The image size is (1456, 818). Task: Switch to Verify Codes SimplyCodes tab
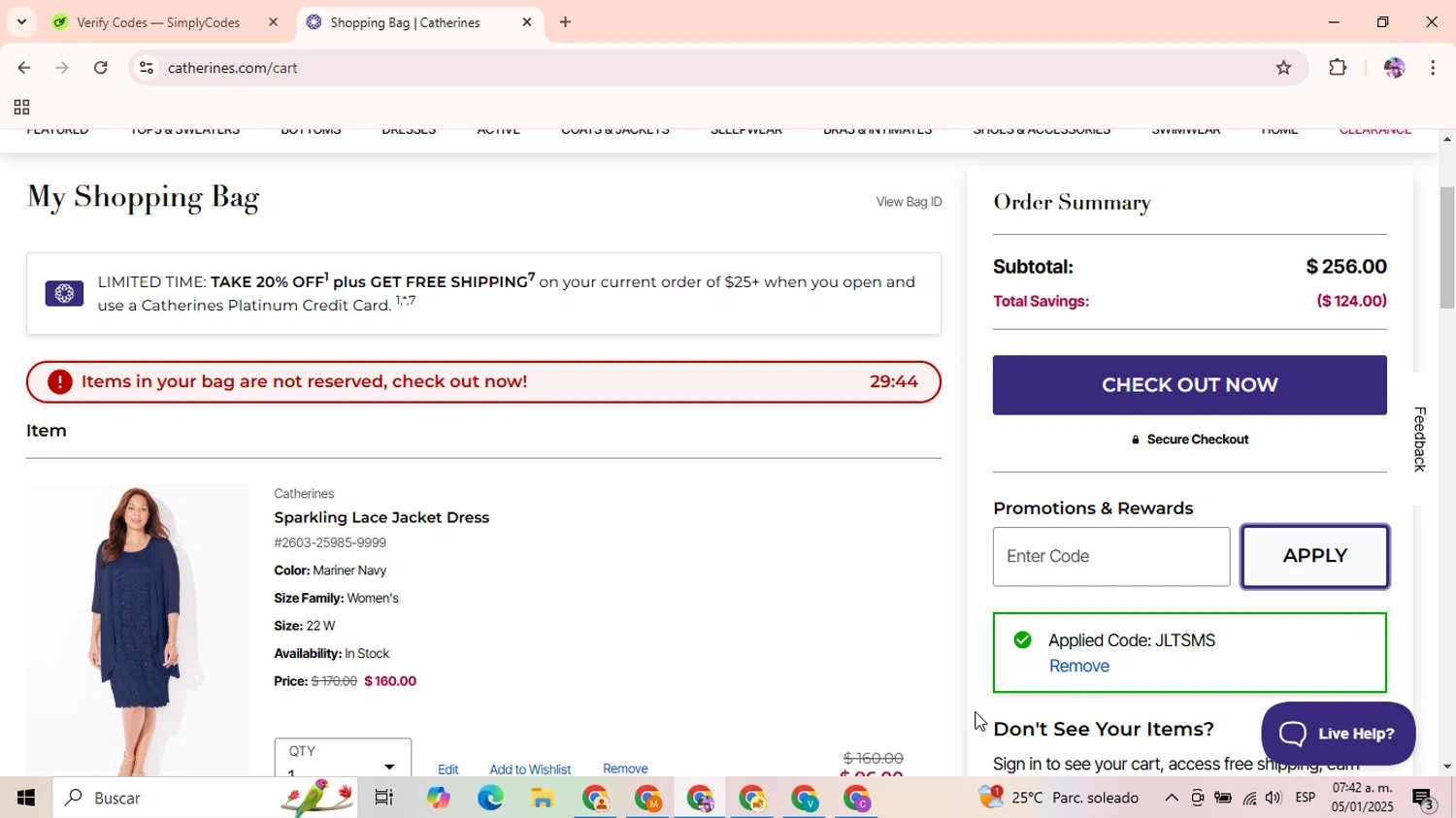[x=160, y=22]
